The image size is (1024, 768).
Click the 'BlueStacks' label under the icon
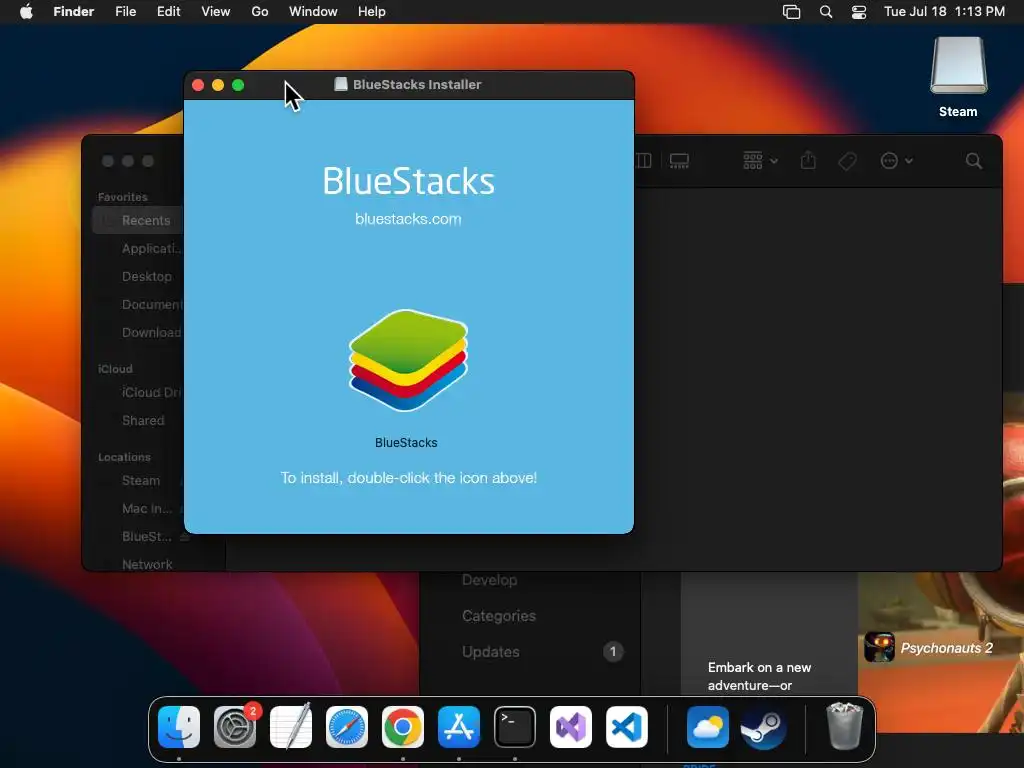[x=406, y=443]
